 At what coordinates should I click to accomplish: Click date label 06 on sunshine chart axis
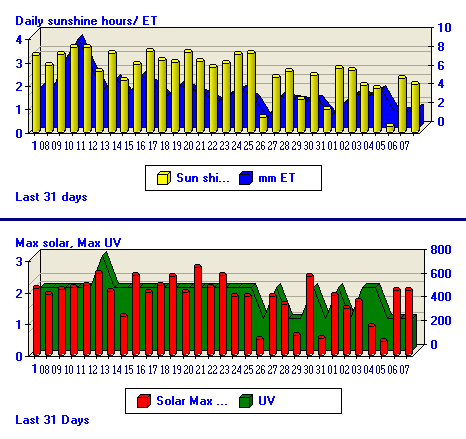392,146
